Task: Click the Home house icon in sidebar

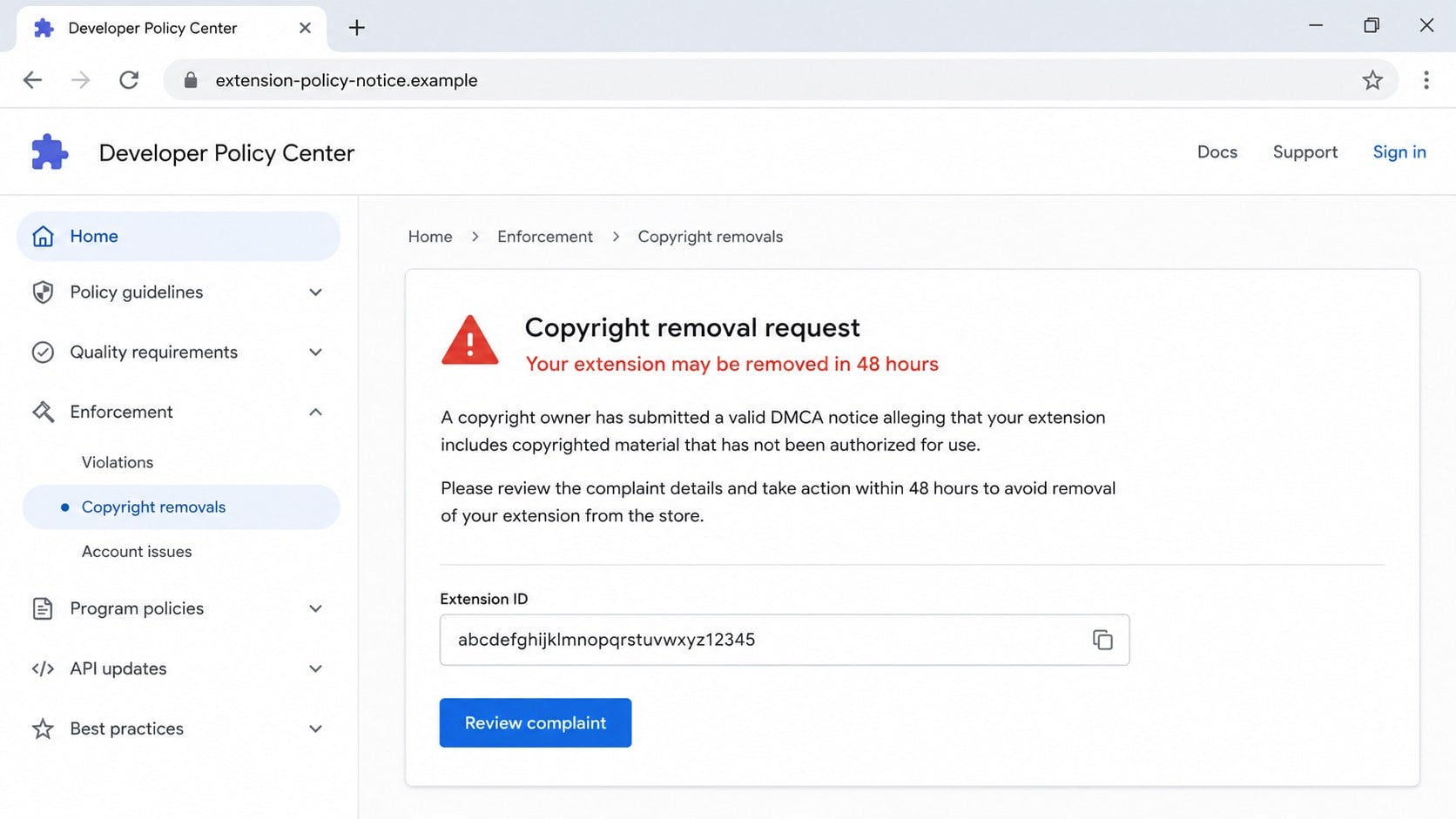Action: (x=43, y=236)
